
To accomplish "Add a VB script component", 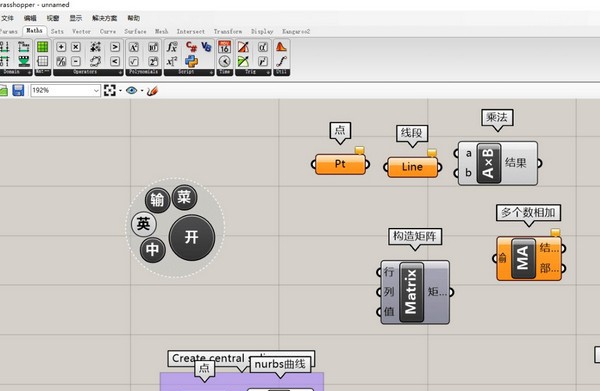I will click(x=206, y=47).
